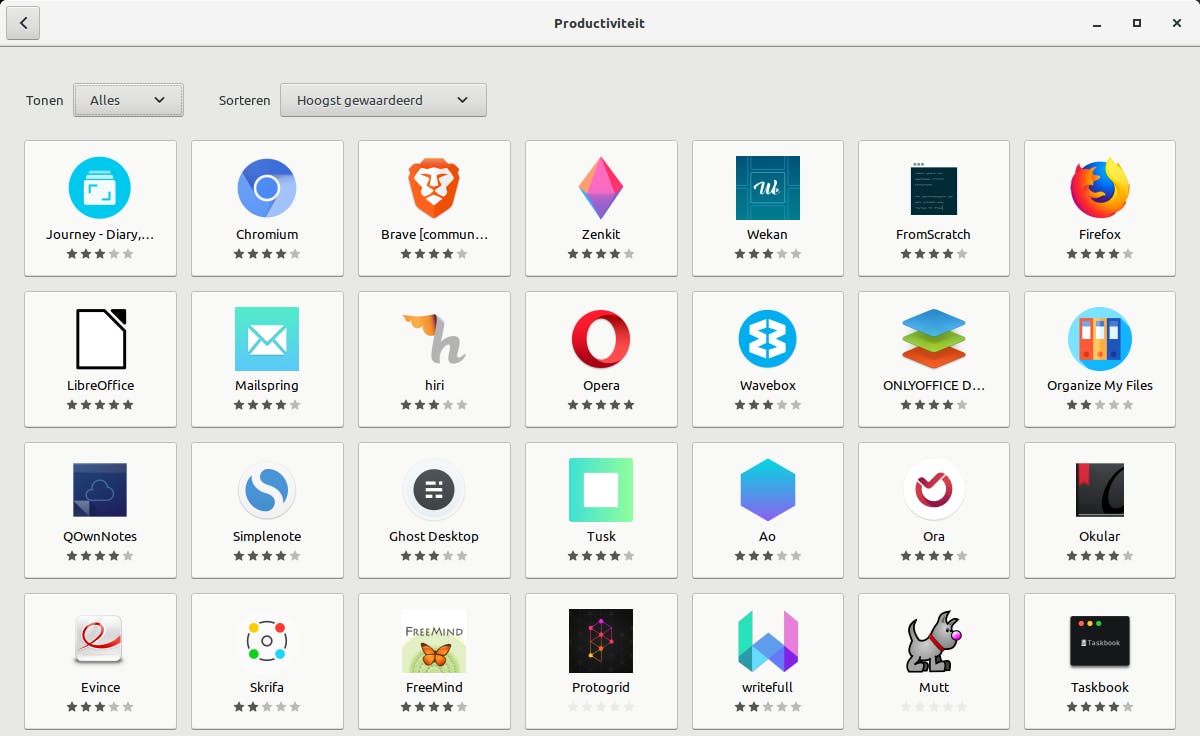Open the FreeMind butterfly icon
Viewport: 1200px width, 736px height.
tap(434, 641)
